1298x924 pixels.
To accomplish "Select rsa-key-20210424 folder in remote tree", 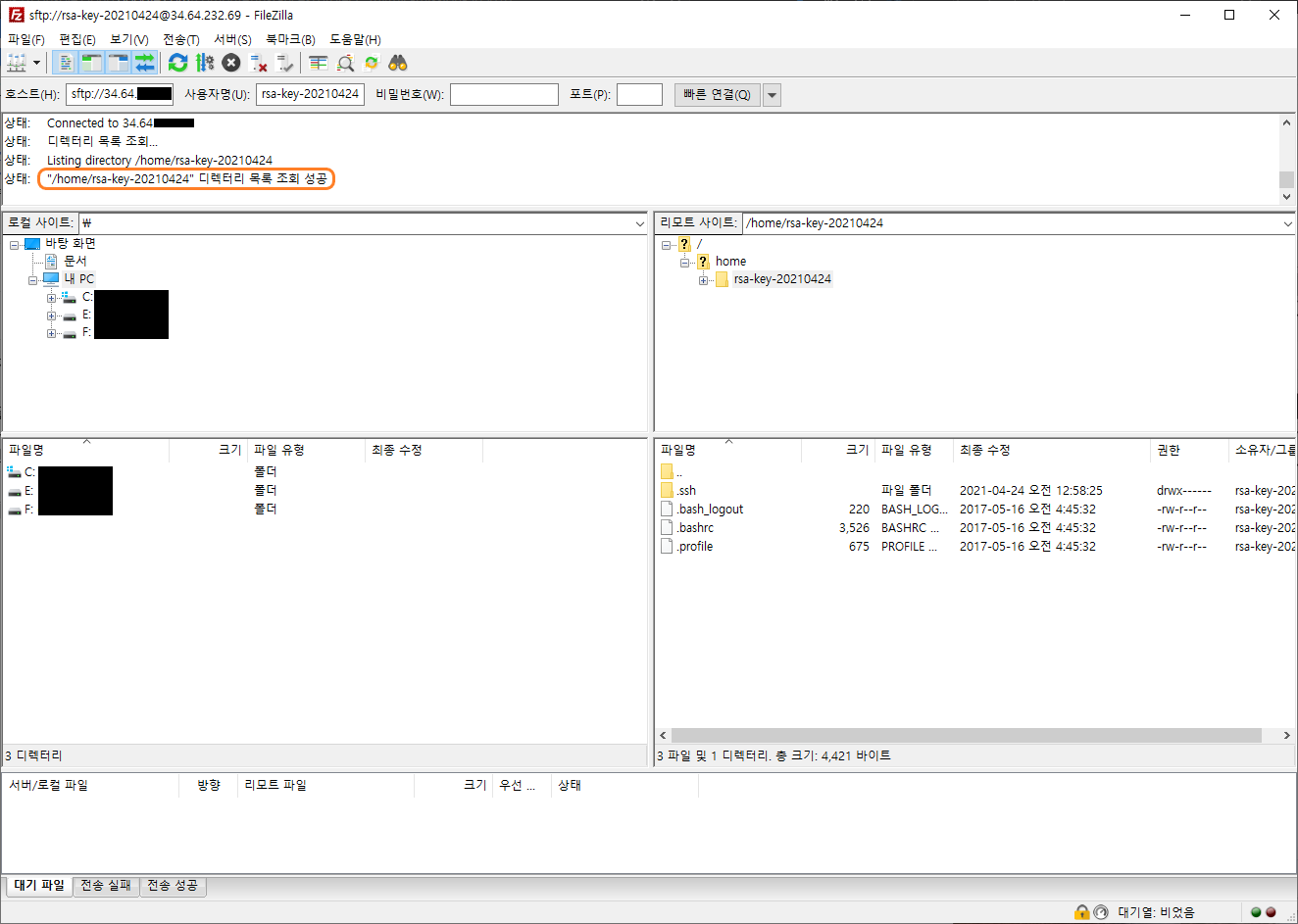I will point(782,279).
